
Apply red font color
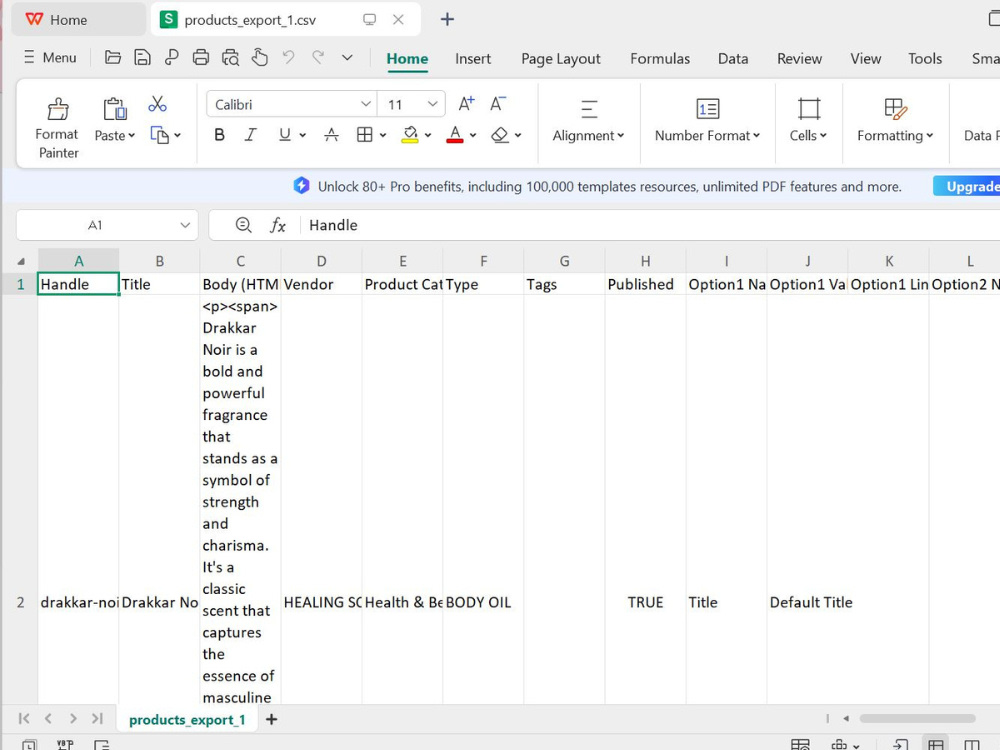[455, 135]
